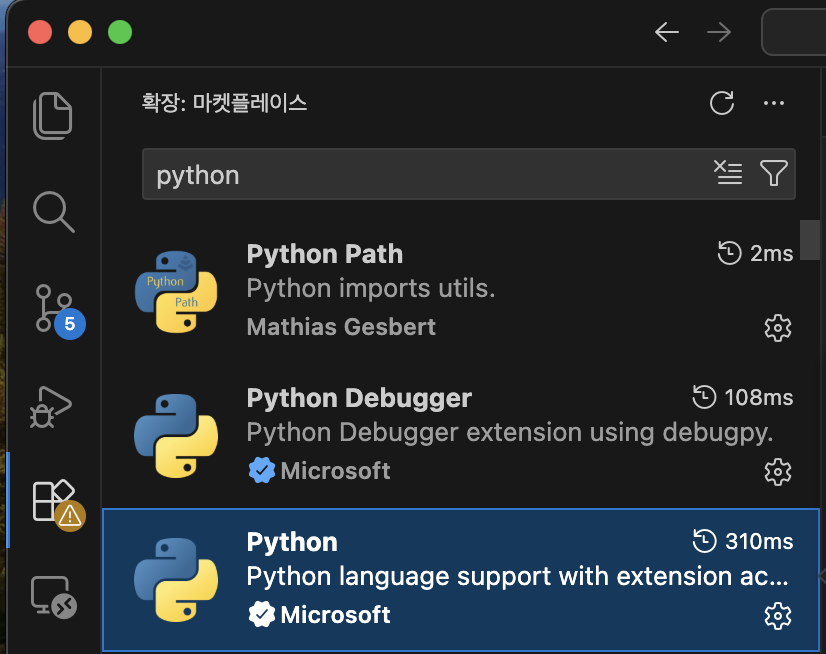Open Python Path extension settings gear
The height and width of the screenshot is (654, 826).
777,327
